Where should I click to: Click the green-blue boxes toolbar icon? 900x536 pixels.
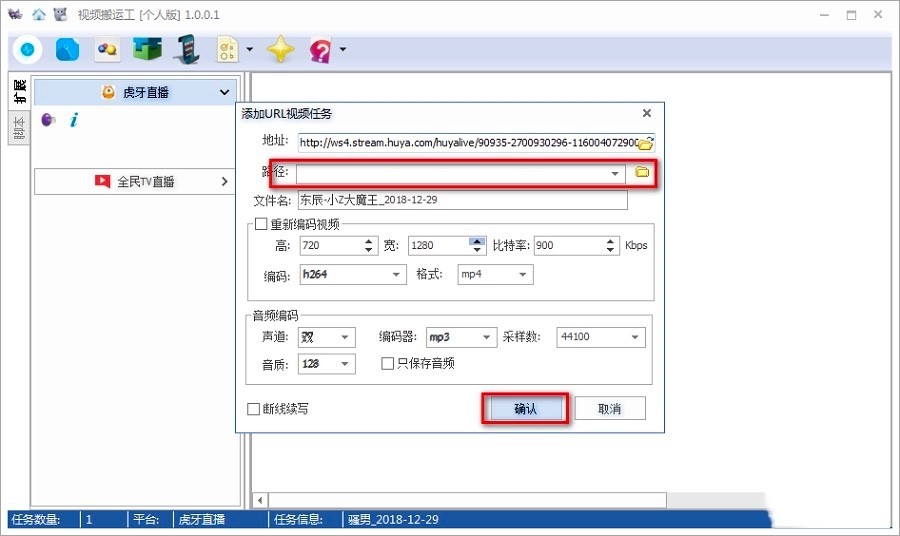pyautogui.click(x=148, y=49)
